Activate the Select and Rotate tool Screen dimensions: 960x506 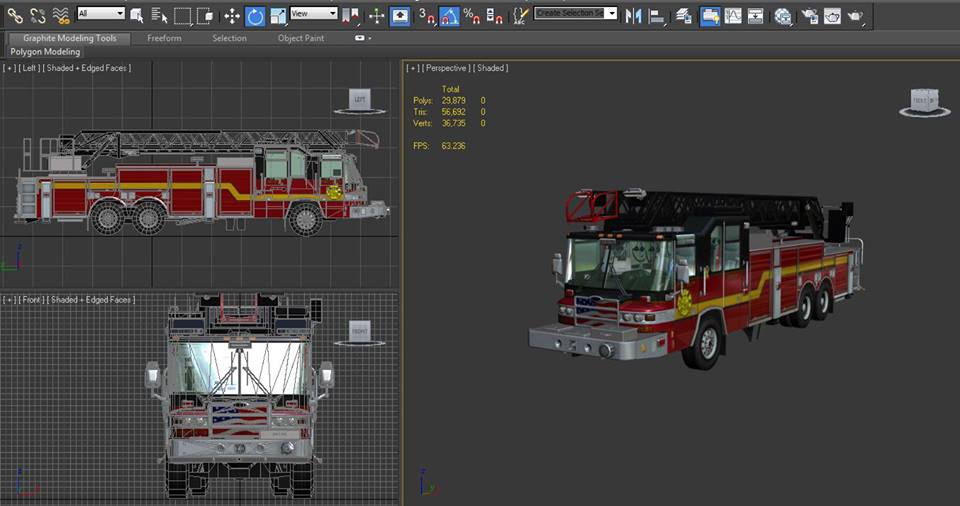pos(255,15)
